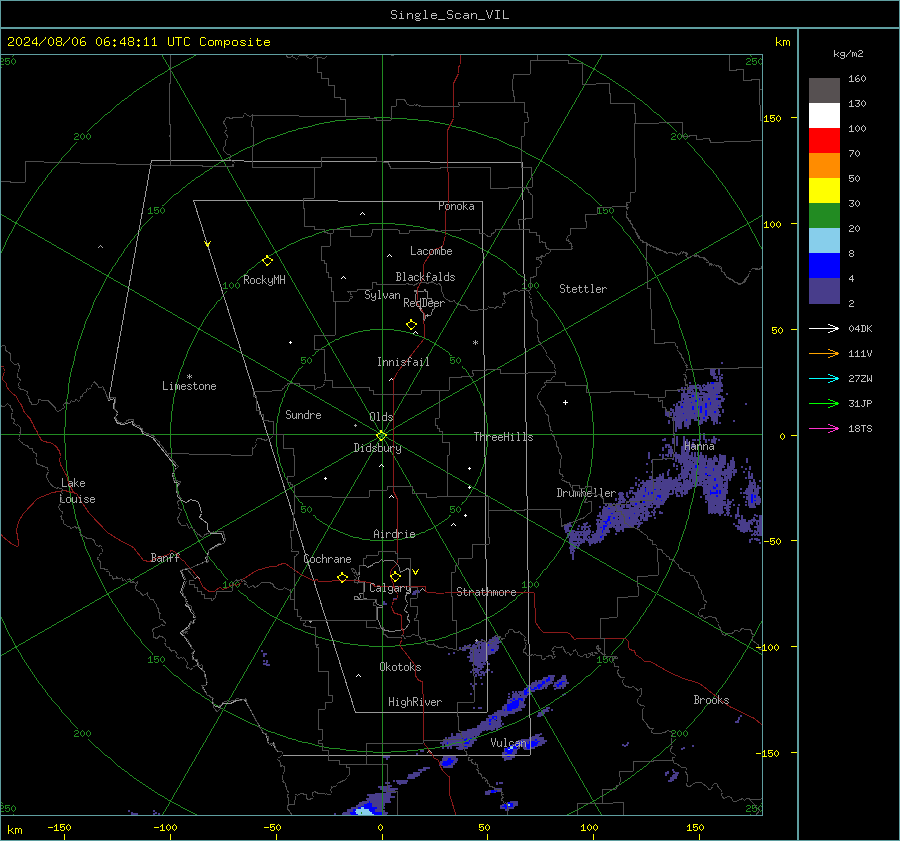Click the blue 8 kg/m2 color swatch
Screen dimensions: 900x841
824,266
